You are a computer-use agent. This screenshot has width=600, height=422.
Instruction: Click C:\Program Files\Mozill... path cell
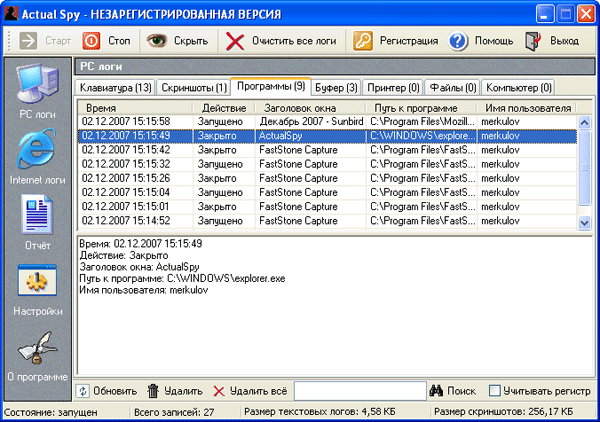tap(422, 122)
